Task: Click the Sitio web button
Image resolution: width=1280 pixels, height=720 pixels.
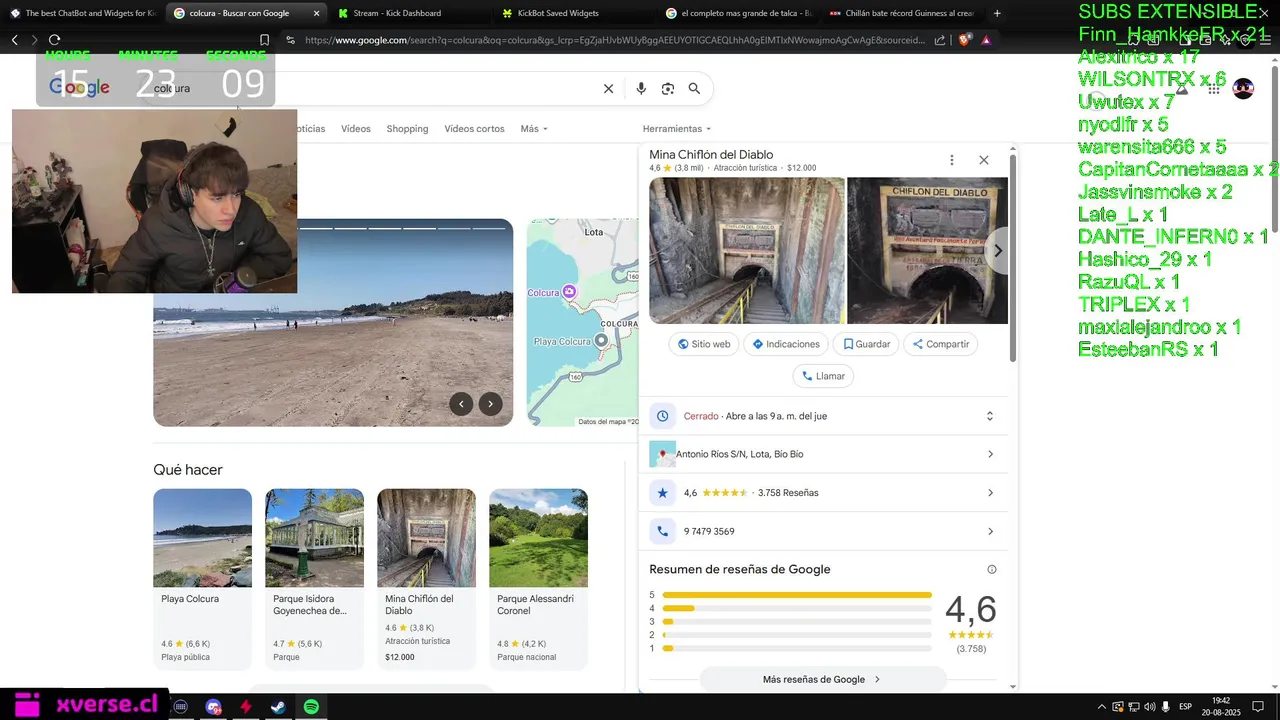Action: 704,344
